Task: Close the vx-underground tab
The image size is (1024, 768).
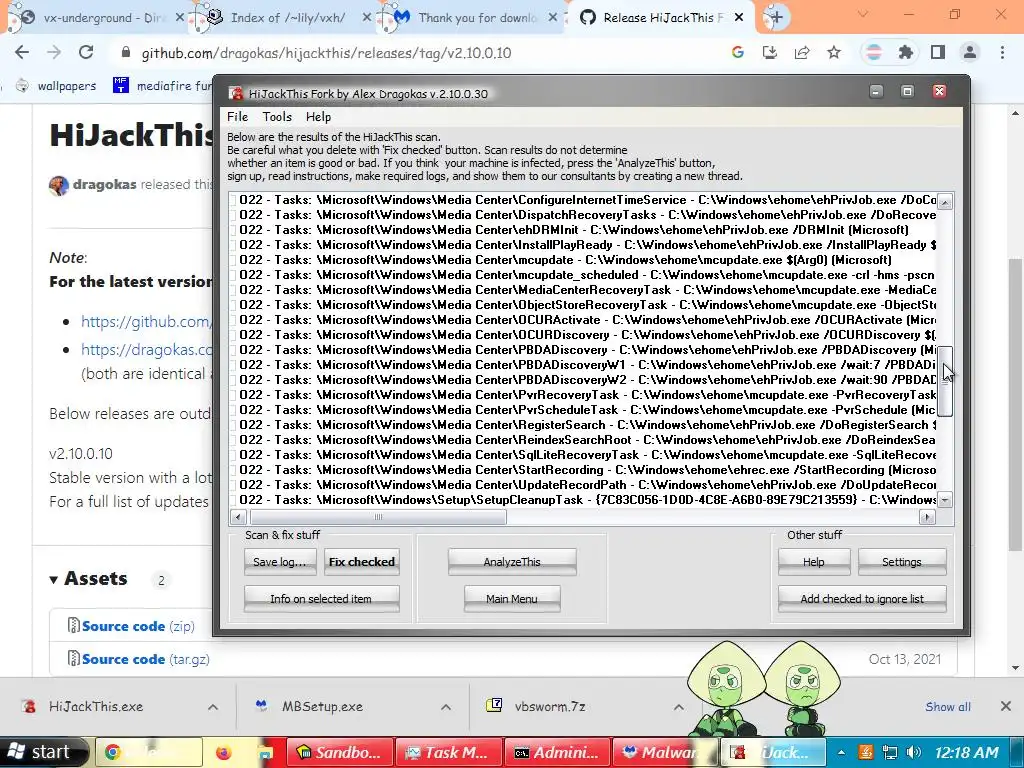Action: pyautogui.click(x=180, y=18)
